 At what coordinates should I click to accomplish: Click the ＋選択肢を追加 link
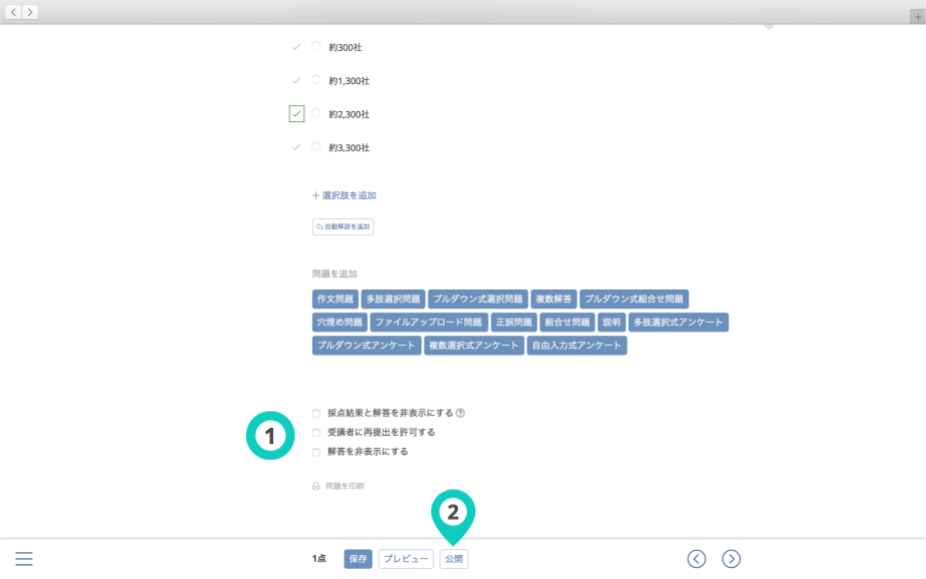click(344, 196)
